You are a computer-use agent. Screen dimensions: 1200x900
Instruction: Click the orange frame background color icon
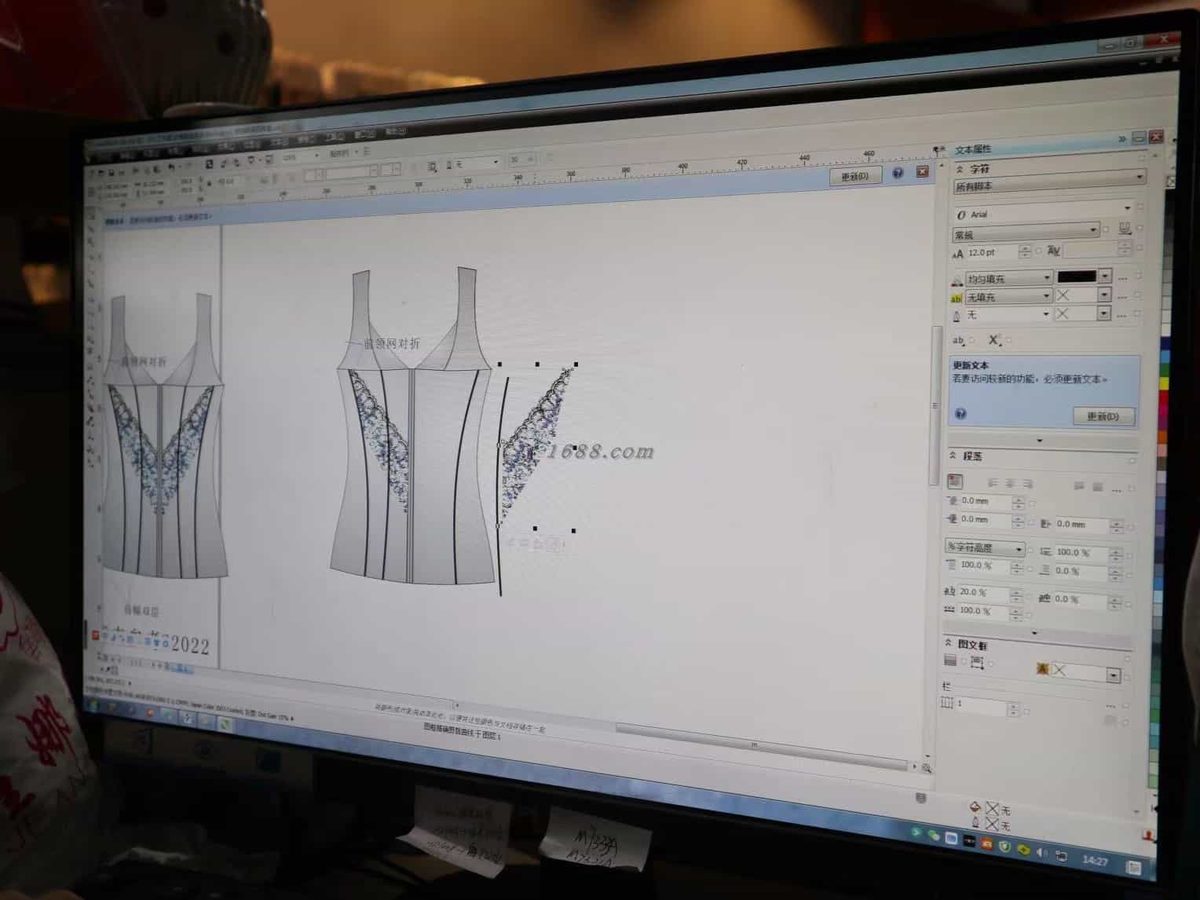(1043, 668)
